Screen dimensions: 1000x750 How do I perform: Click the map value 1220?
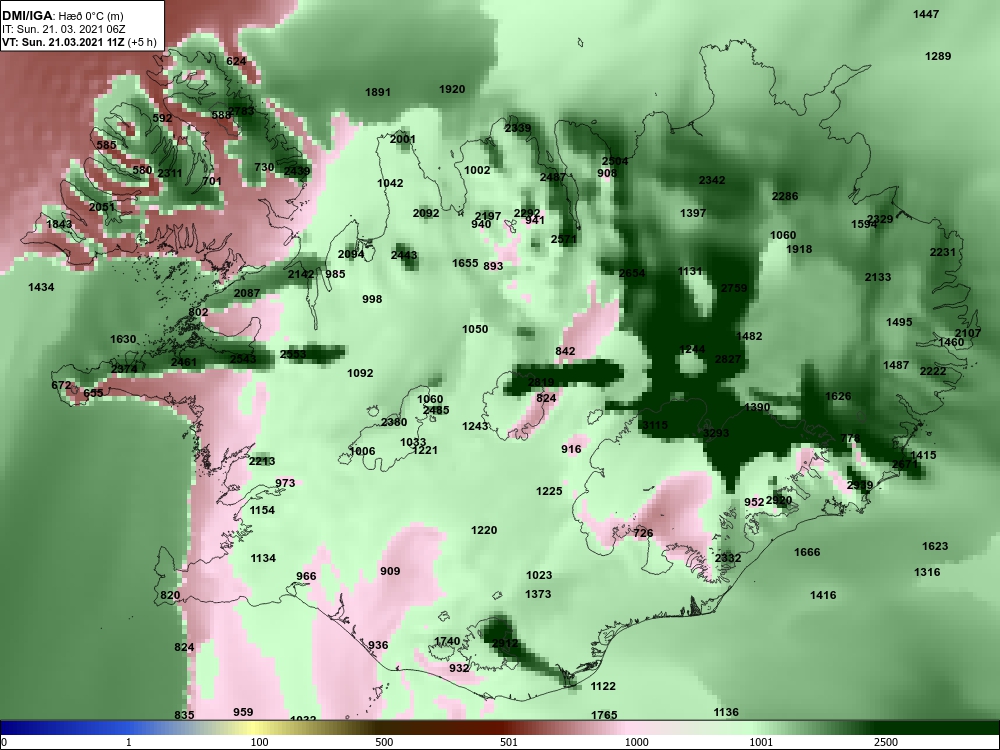(484, 531)
